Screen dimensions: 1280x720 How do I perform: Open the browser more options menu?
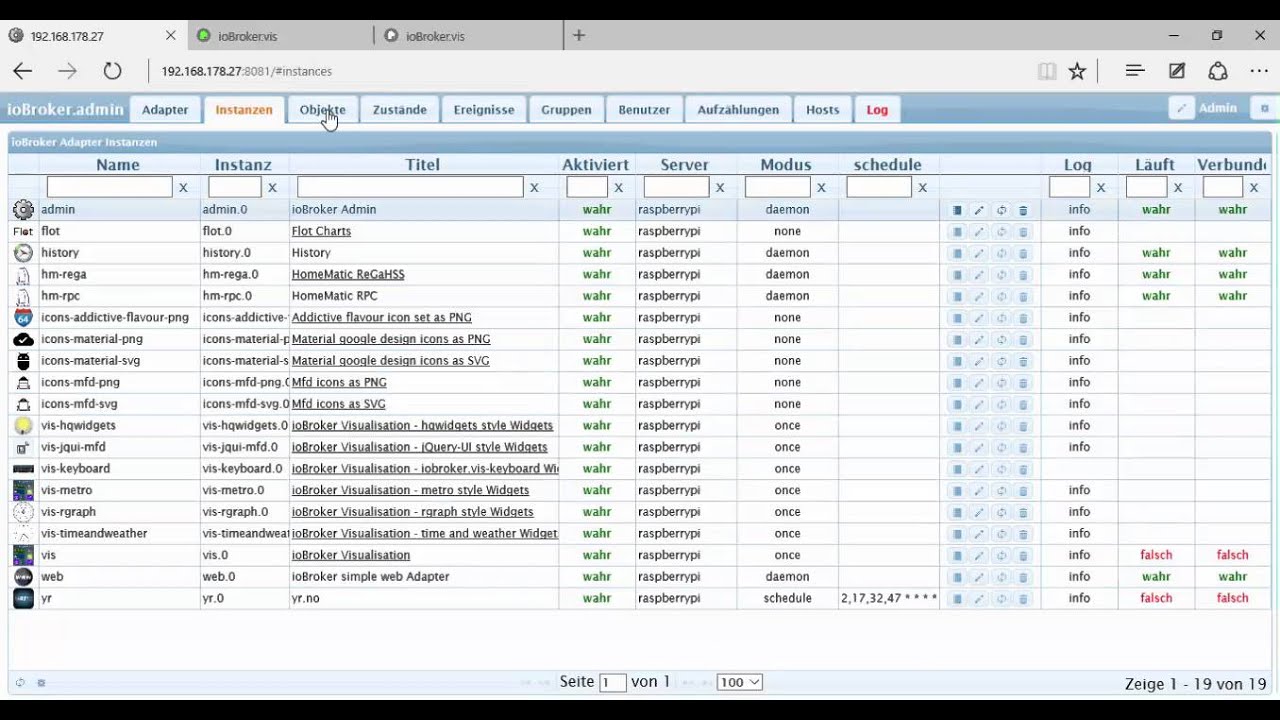click(1259, 71)
